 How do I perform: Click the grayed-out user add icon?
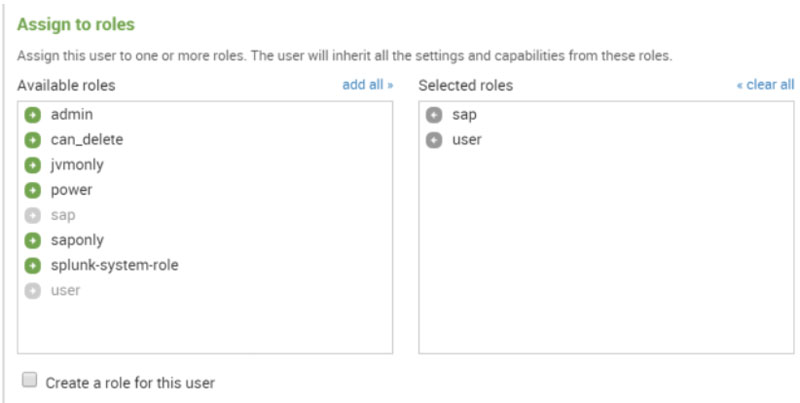[x=32, y=290]
